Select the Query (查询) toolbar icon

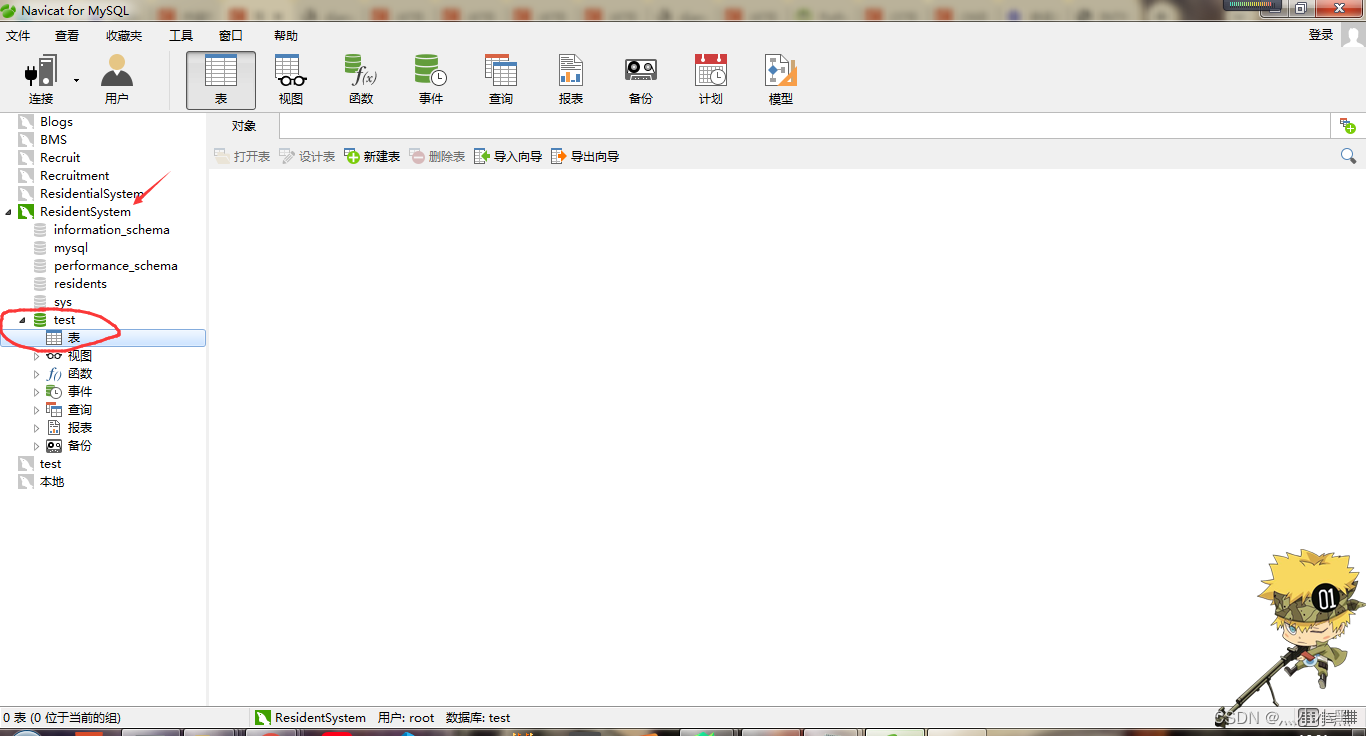501,80
